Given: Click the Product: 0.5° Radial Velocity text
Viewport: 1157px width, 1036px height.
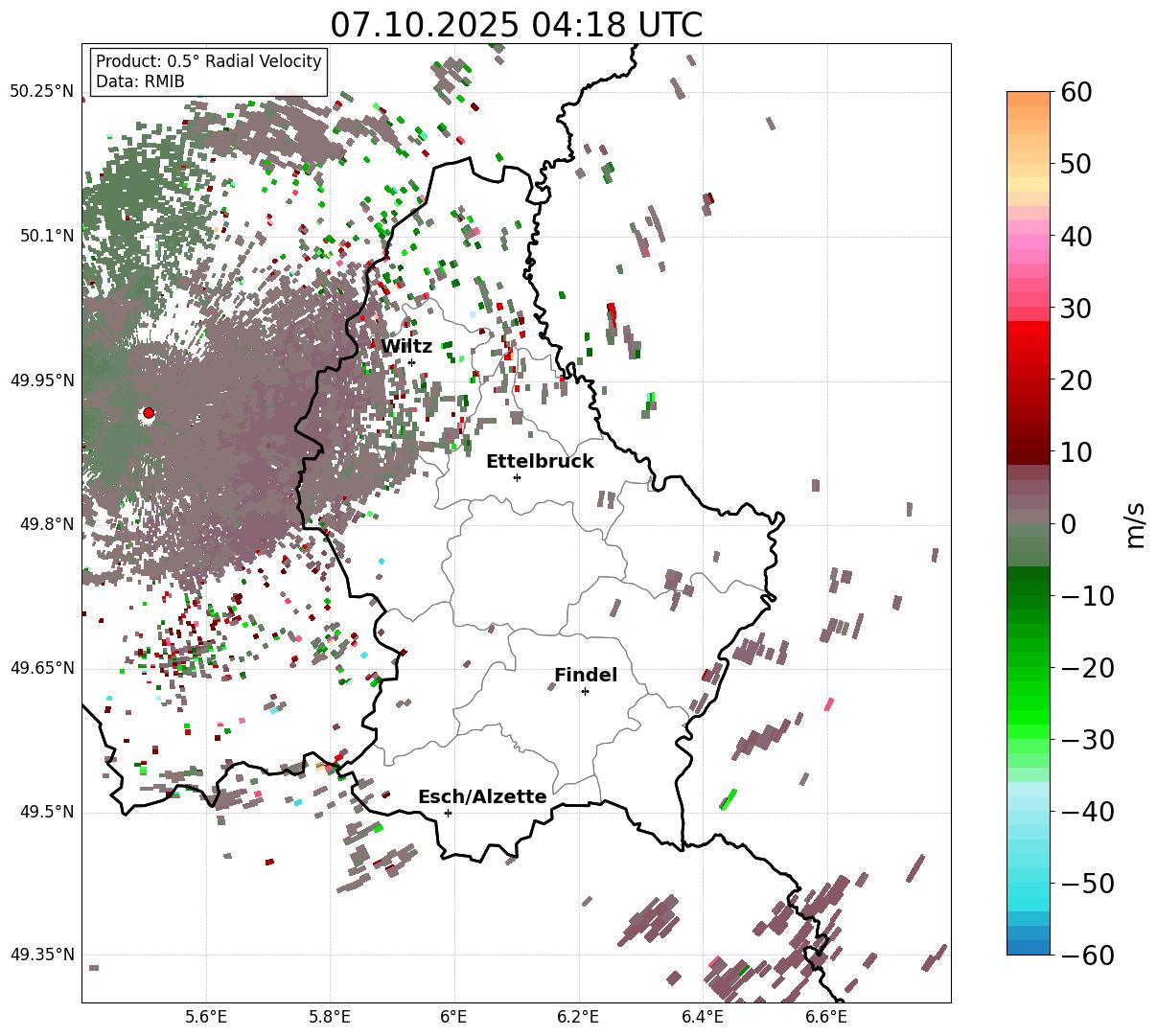Looking at the screenshot, I should [x=209, y=61].
